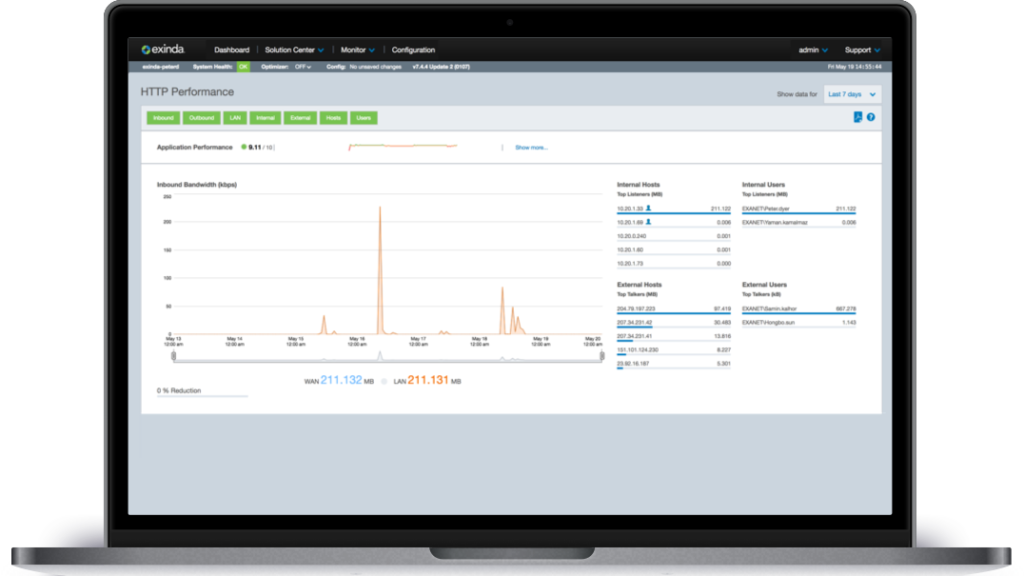Click user icon beside host 10.20.1.33
This screenshot has height=576, width=1024.
tap(648, 208)
